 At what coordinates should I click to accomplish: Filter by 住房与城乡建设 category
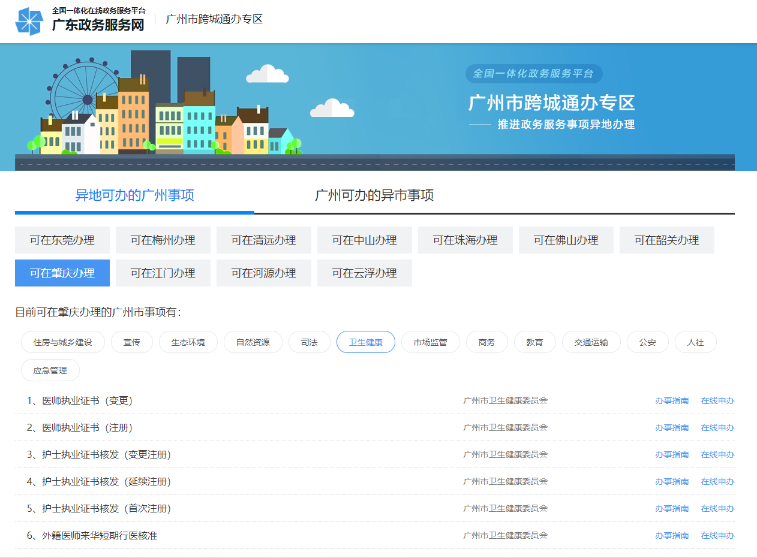coord(62,342)
